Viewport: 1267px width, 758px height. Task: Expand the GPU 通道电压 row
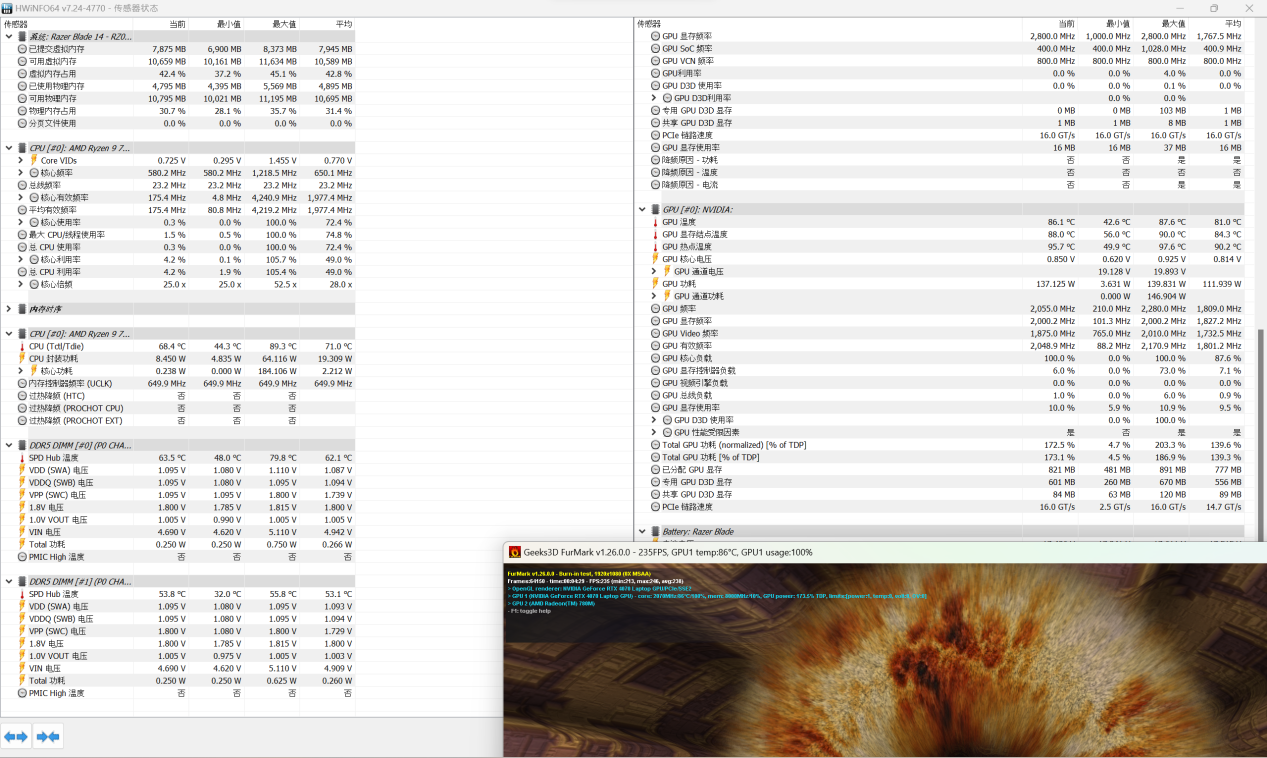(x=654, y=271)
